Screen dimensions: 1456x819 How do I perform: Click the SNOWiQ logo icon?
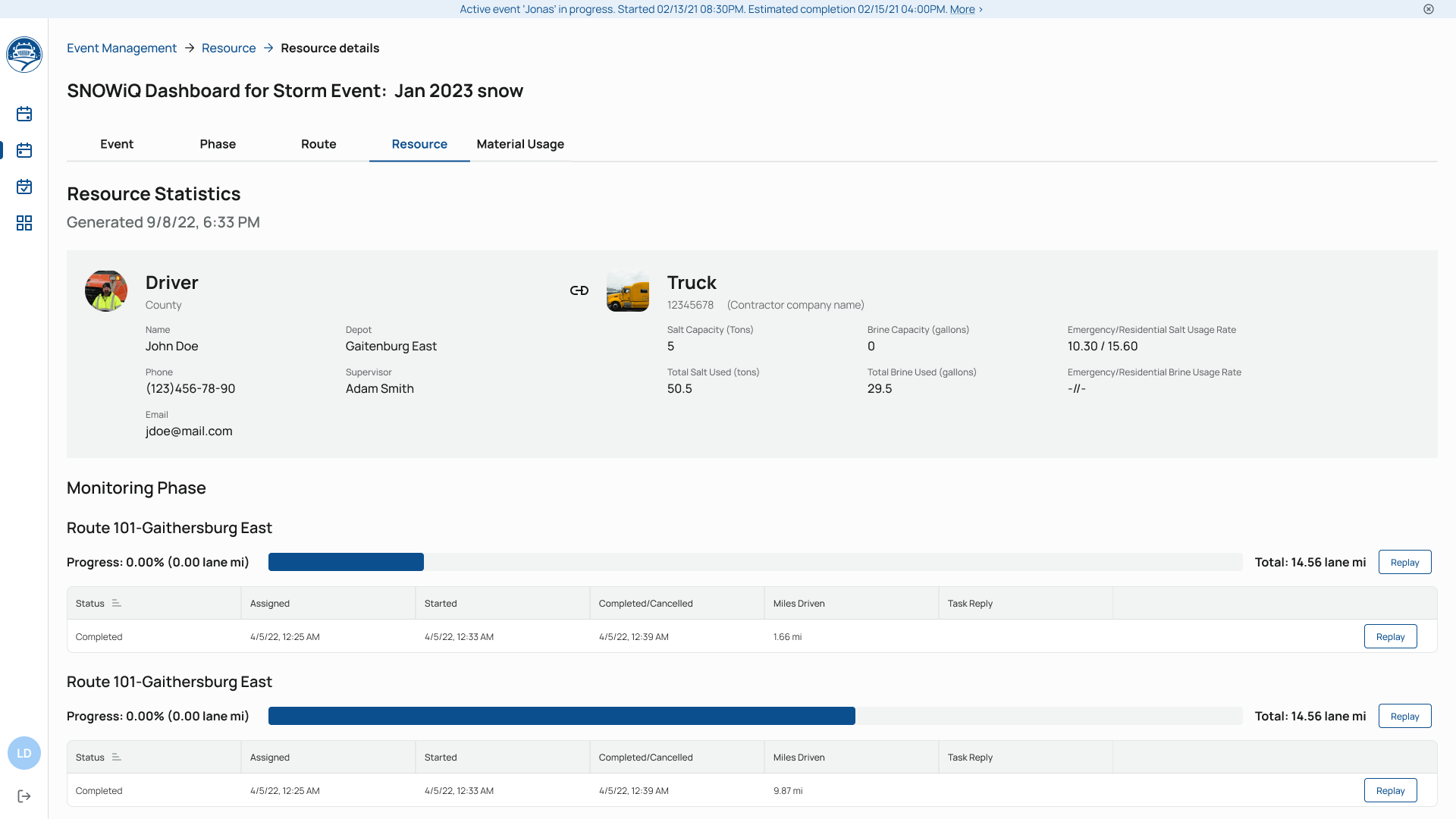(x=24, y=55)
